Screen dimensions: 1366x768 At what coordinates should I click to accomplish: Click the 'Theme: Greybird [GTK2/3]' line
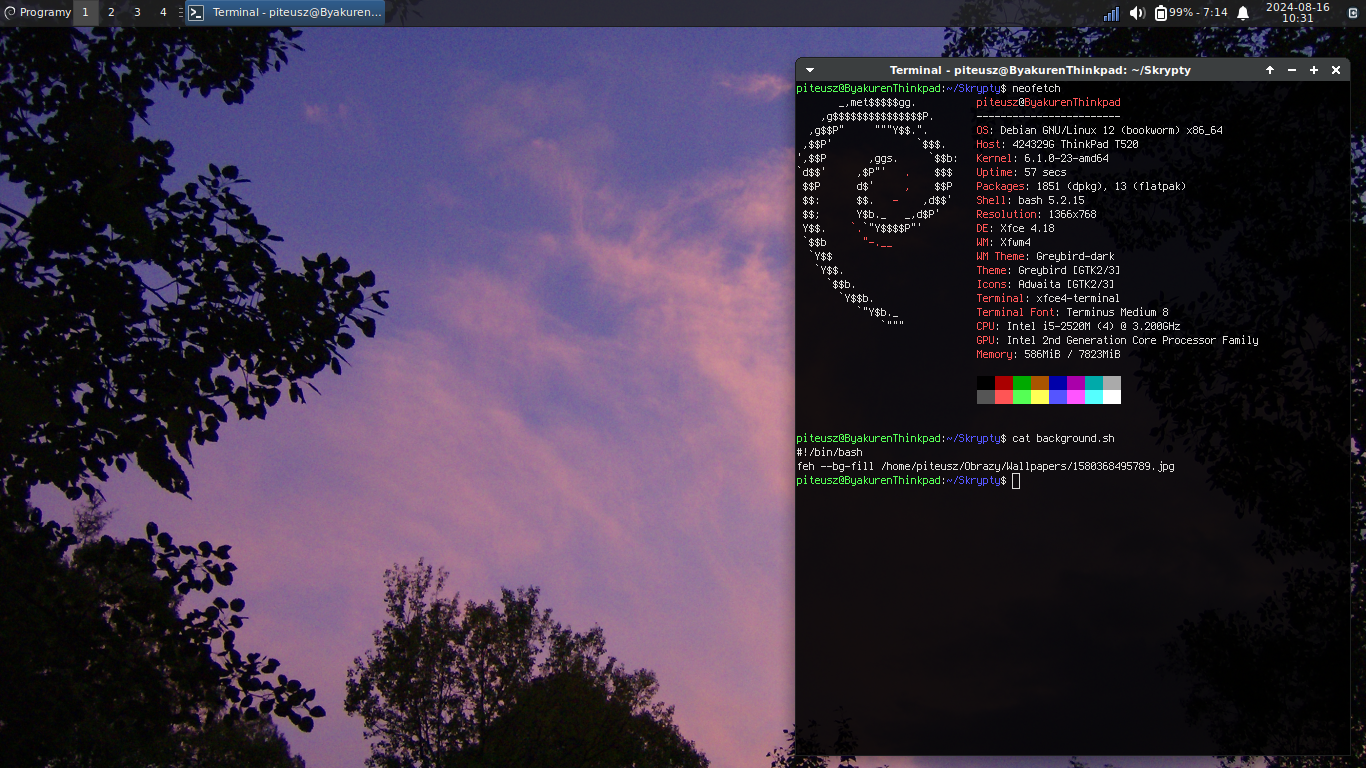point(1049,271)
